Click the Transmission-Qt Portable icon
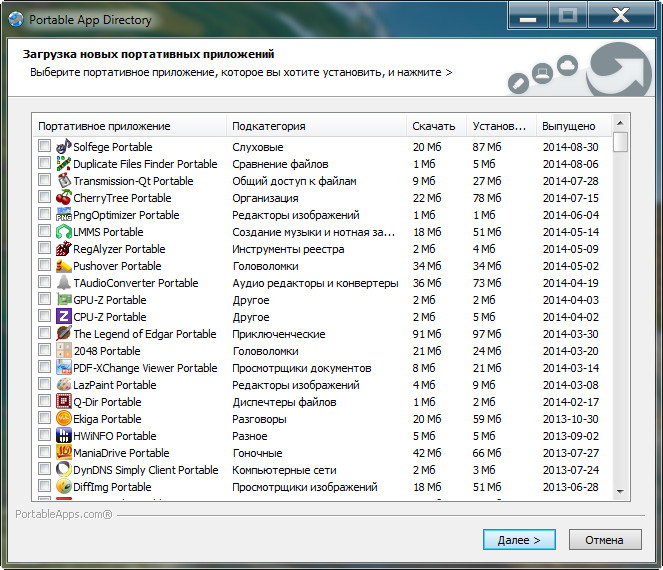Image resolution: width=663 pixels, height=570 pixels. 63,181
